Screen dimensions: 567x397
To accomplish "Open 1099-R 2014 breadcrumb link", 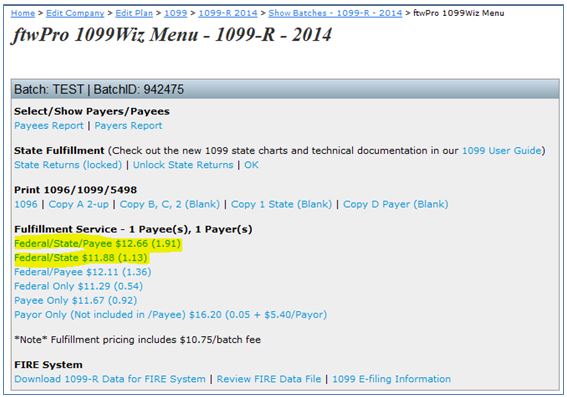I will tap(228, 13).
